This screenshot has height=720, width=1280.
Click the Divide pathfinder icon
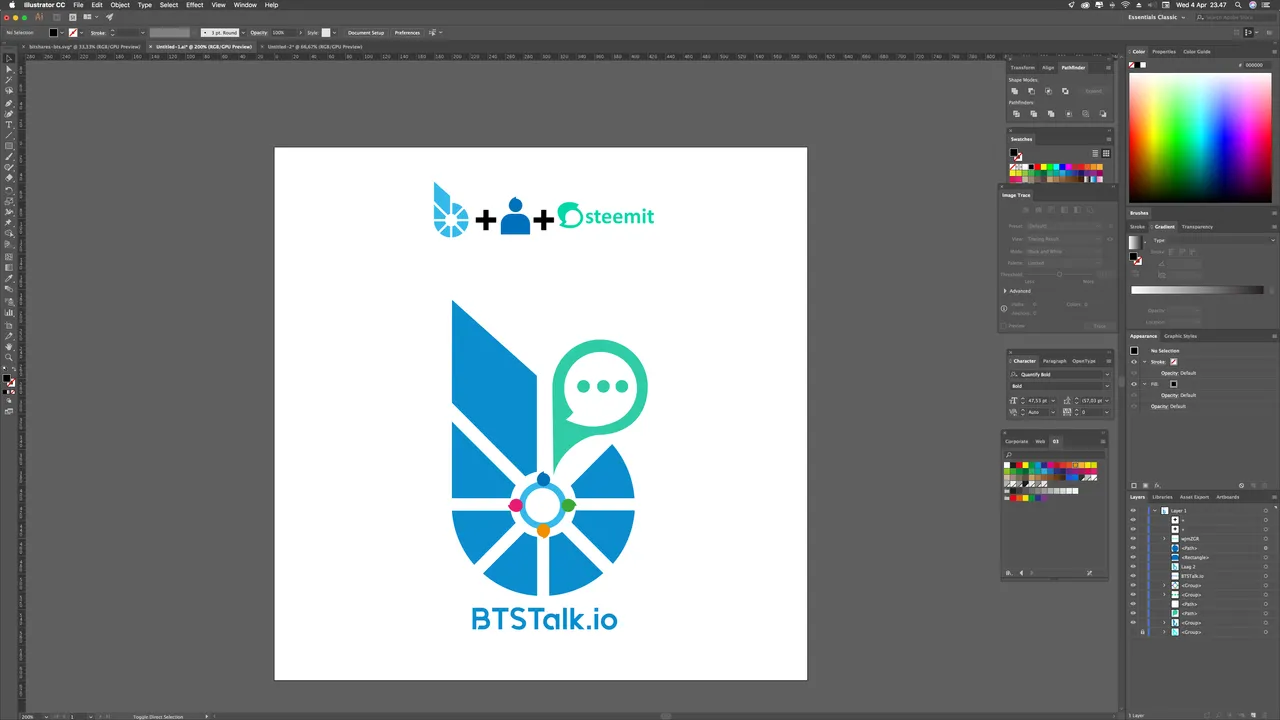pos(1016,114)
